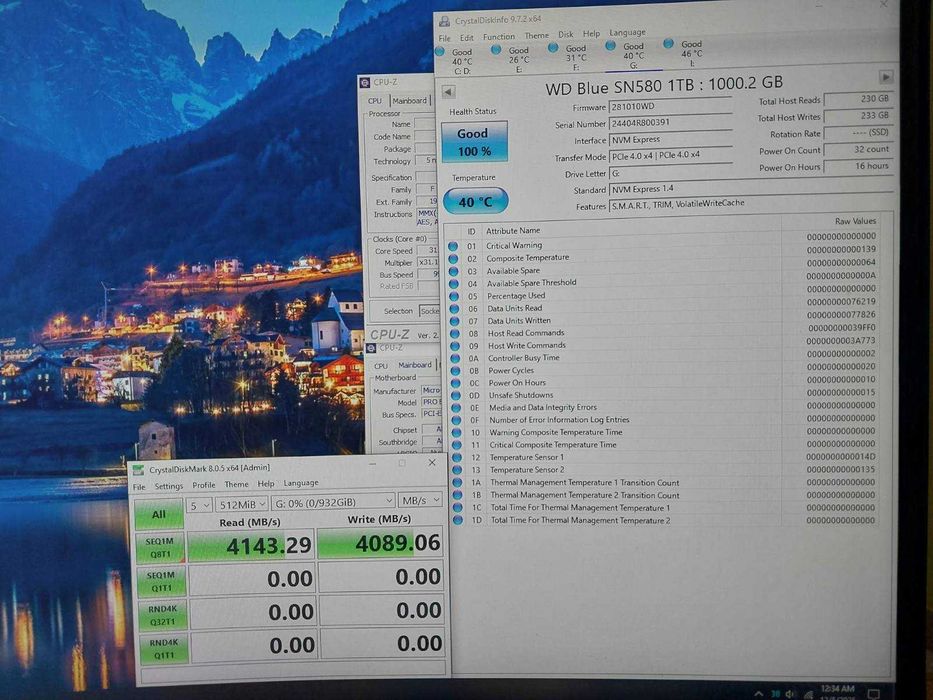This screenshot has height=700, width=933.
Task: Open the 512MiB test size dropdown
Action: (242, 504)
